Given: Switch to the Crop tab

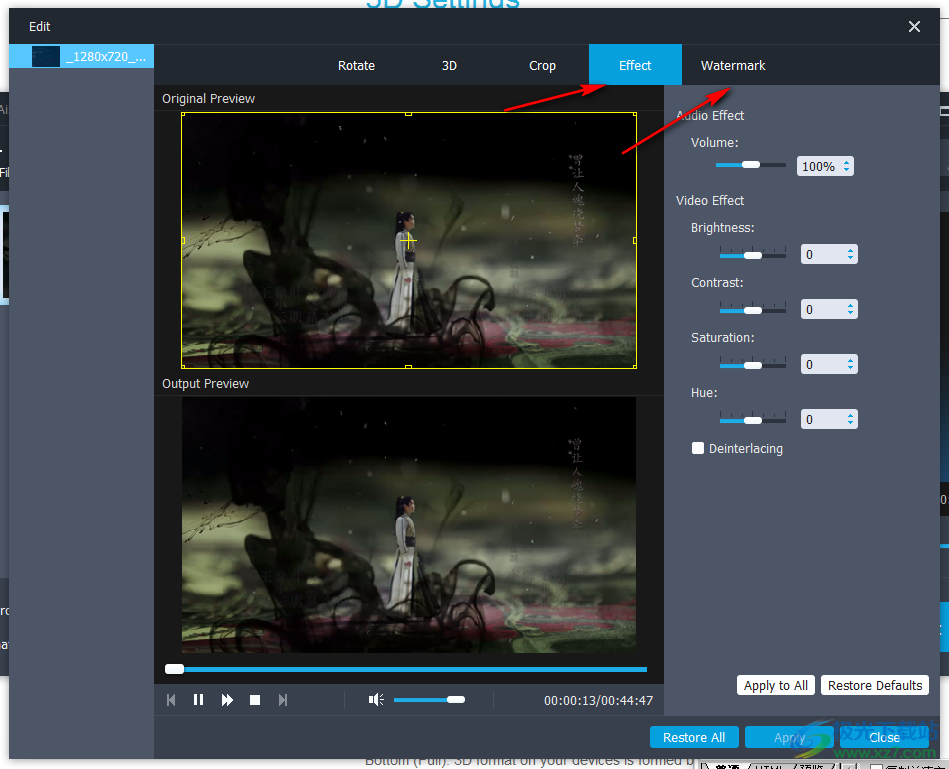Looking at the screenshot, I should 542,65.
